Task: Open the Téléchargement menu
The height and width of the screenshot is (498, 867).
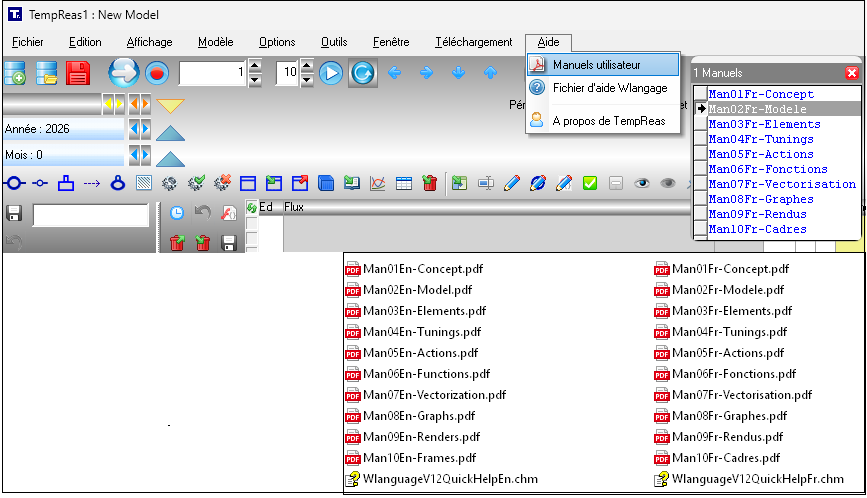Action: click(x=474, y=42)
